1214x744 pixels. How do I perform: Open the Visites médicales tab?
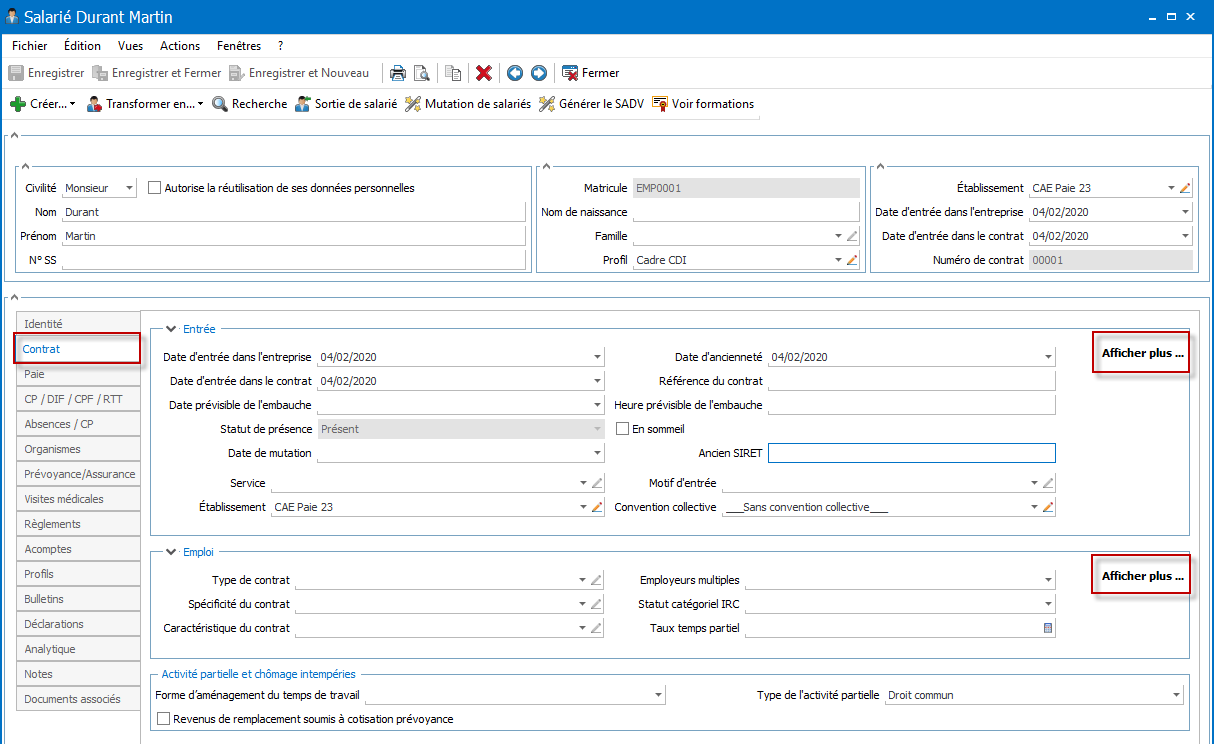click(x=78, y=499)
